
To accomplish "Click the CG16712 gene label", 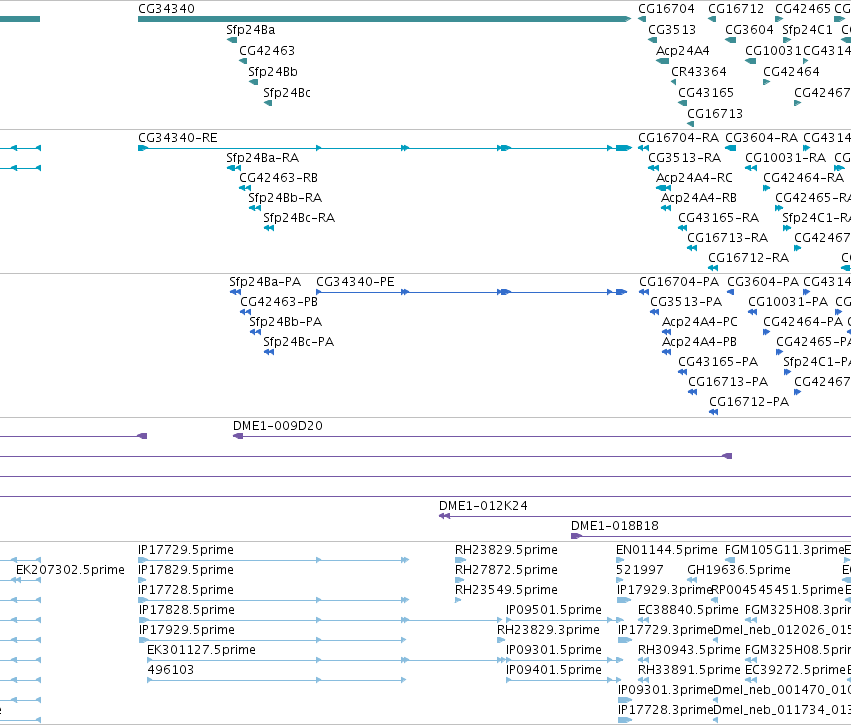I will pyautogui.click(x=735, y=9).
